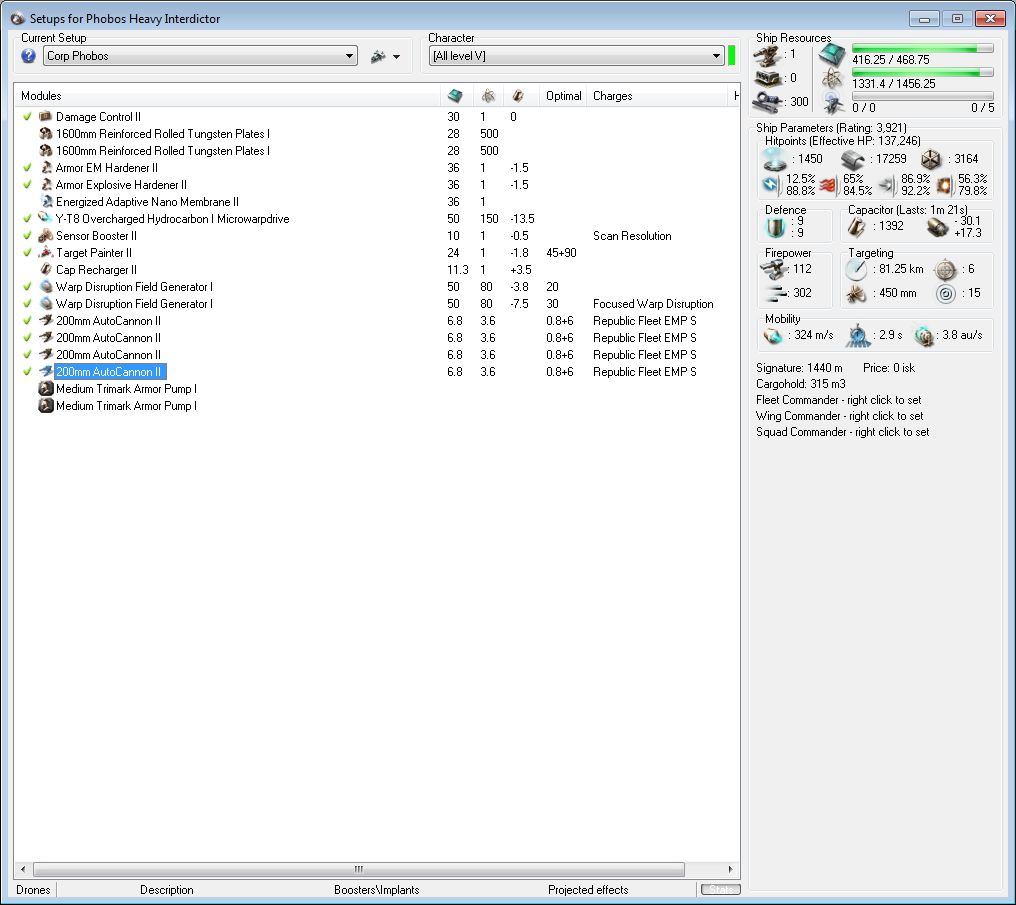Open the Boosters\Implants tab
The height and width of the screenshot is (905, 1016).
(376, 890)
